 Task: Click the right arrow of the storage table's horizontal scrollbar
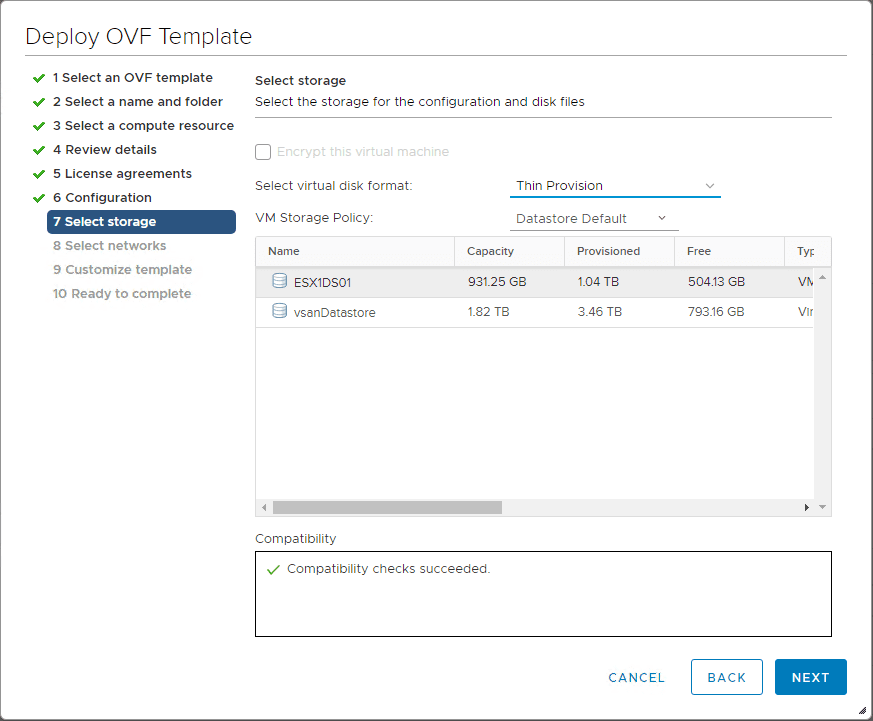pos(806,507)
